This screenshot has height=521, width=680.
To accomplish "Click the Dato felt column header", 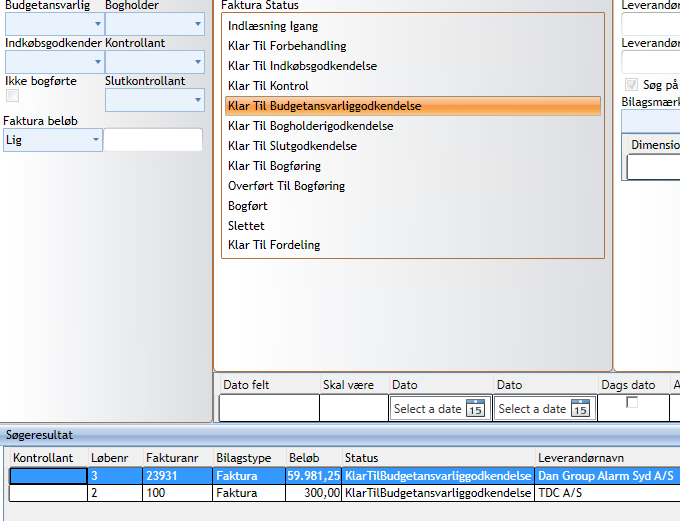I will click(269, 385).
